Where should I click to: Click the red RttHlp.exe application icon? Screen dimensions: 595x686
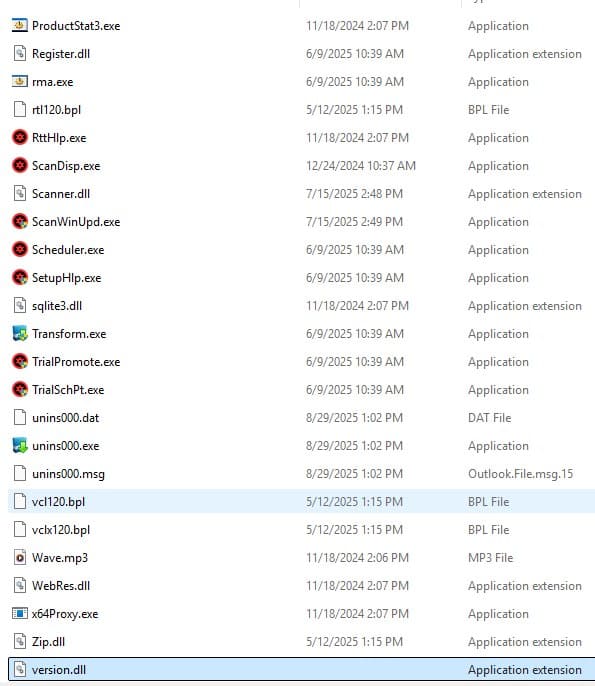point(20,138)
